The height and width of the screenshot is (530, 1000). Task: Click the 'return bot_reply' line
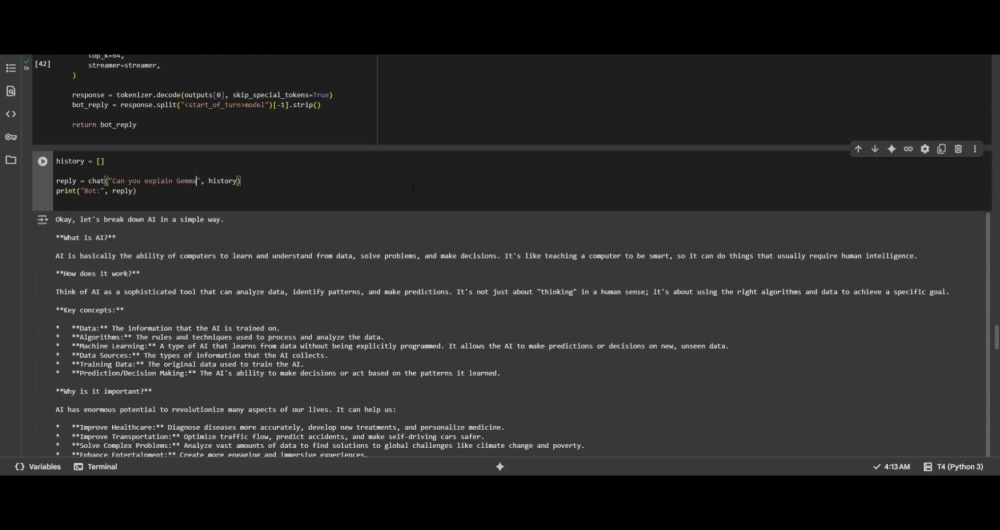pyautogui.click(x=104, y=125)
